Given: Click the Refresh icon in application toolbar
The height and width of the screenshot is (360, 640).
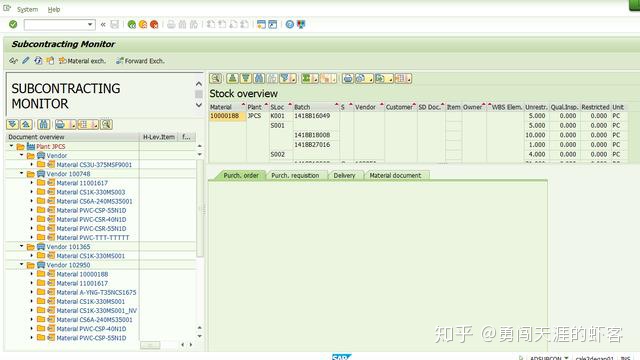Looking at the screenshot, I should (x=38, y=61).
